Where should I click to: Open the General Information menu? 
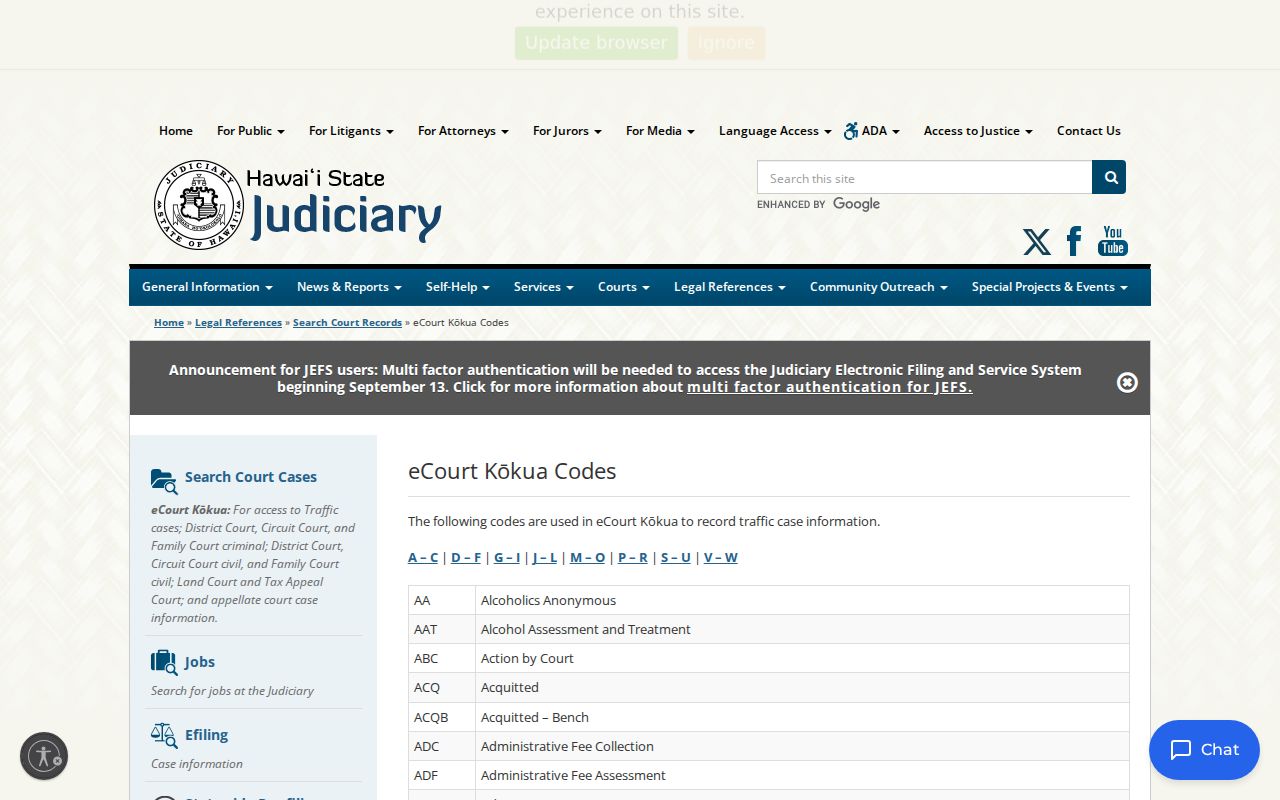207,287
